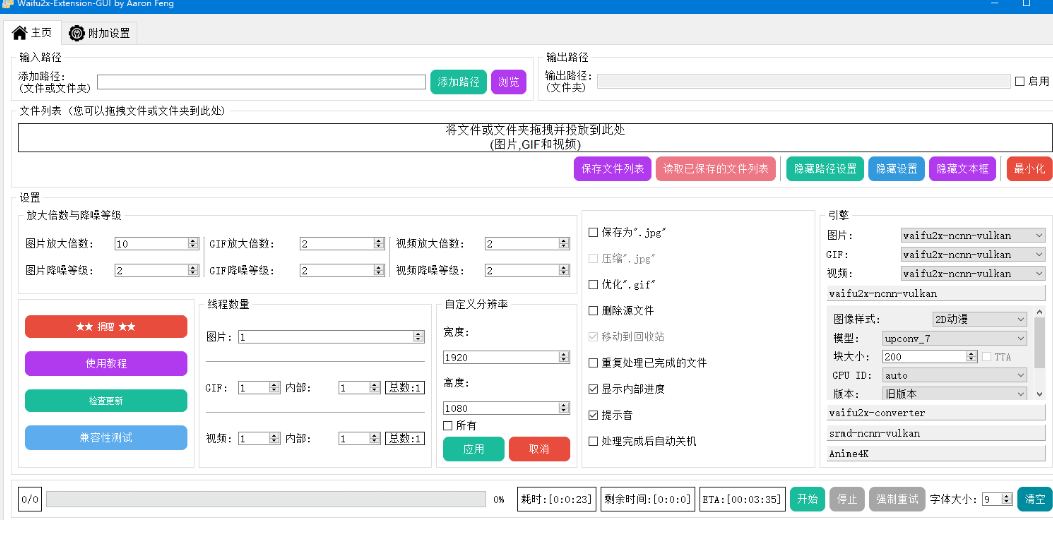1053x543 pixels.
Task: Expand Anime4K section
Action: pos(936,454)
